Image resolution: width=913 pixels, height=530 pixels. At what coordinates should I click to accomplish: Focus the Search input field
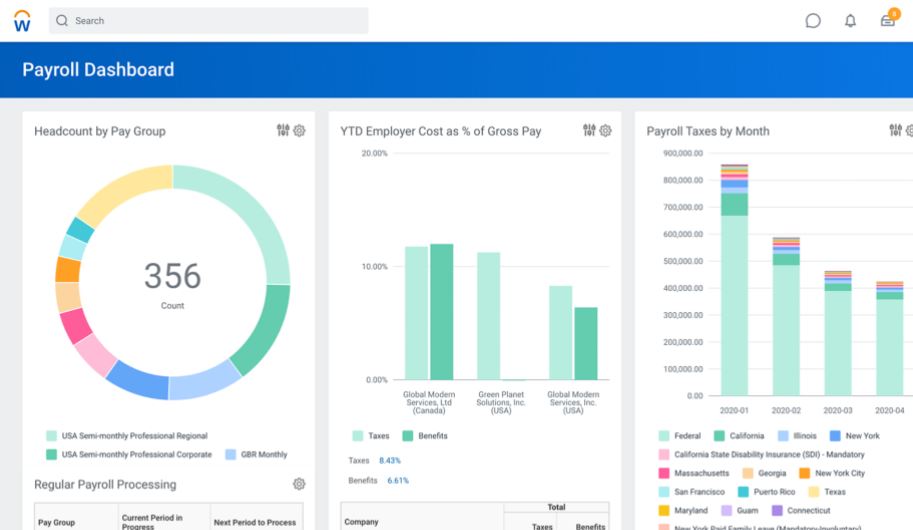tap(208, 20)
